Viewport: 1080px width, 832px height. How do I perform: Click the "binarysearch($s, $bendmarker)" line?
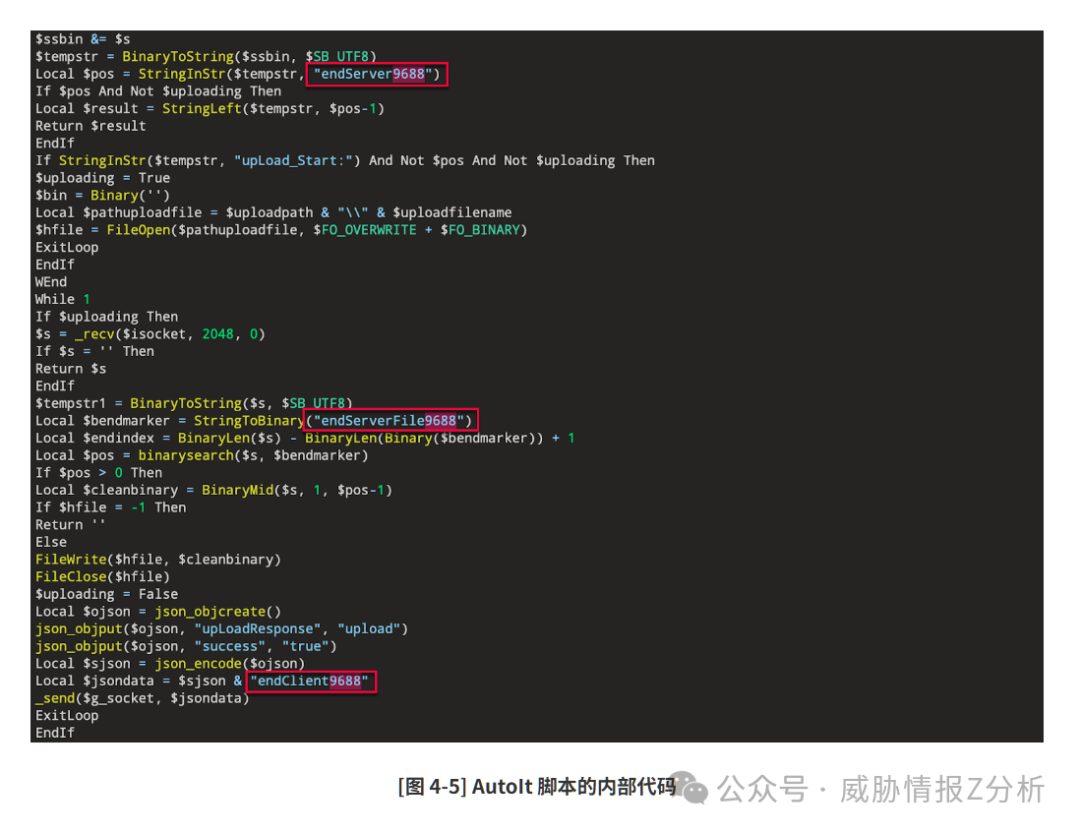click(x=202, y=455)
